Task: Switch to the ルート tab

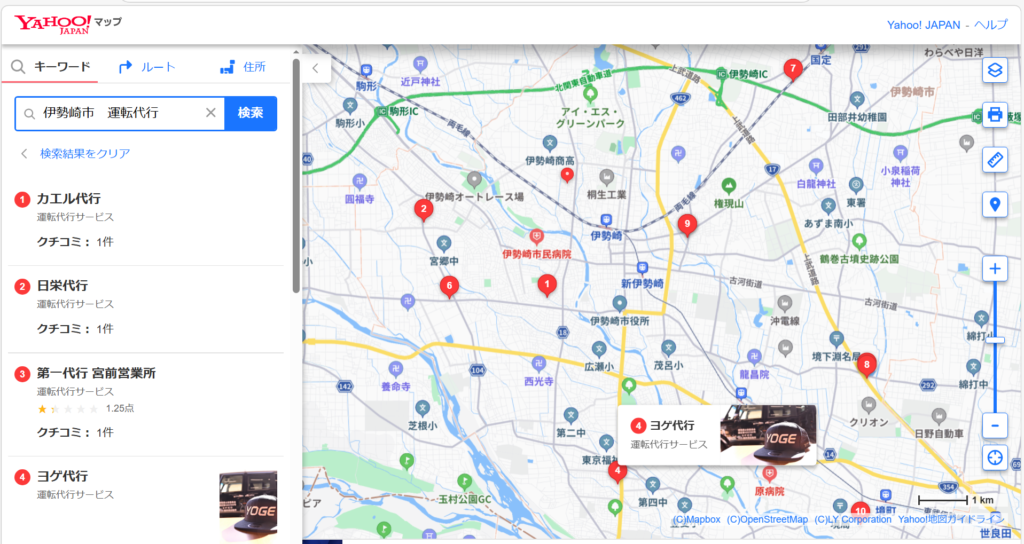Action: point(147,67)
